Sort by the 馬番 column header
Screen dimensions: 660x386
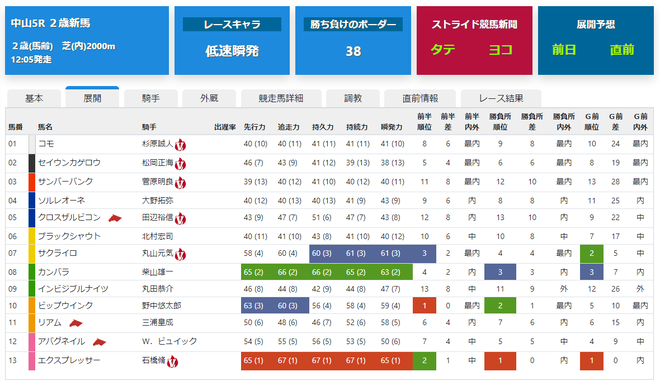[16, 127]
